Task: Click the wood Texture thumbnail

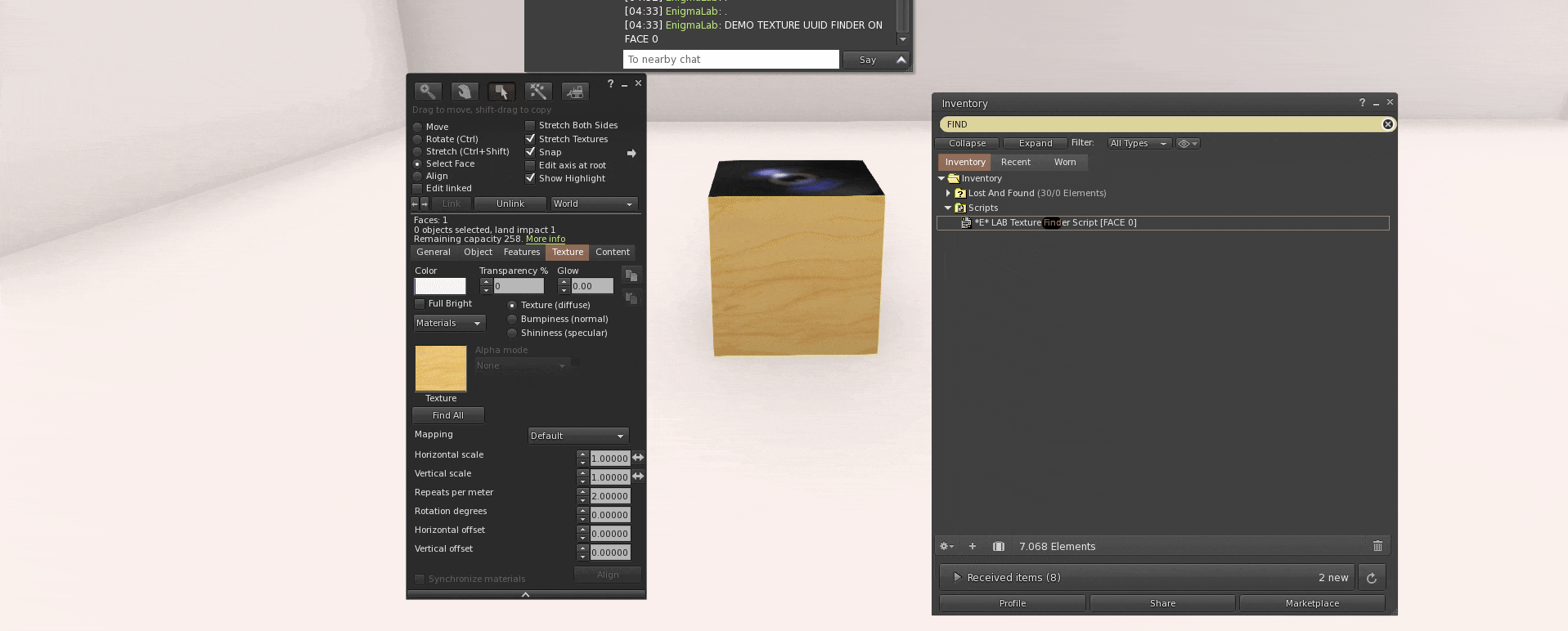Action: pos(441,369)
